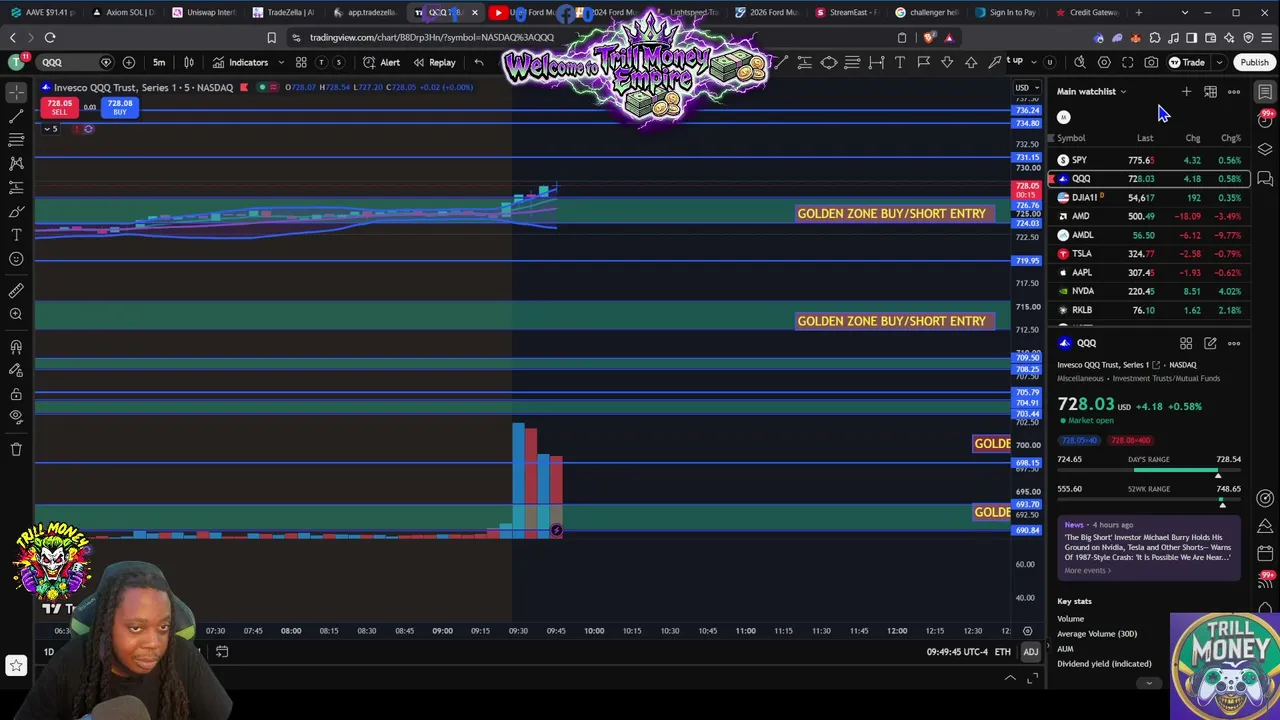The height and width of the screenshot is (720, 1280).
Task: Open watchlist advanced view icon
Action: [1210, 92]
